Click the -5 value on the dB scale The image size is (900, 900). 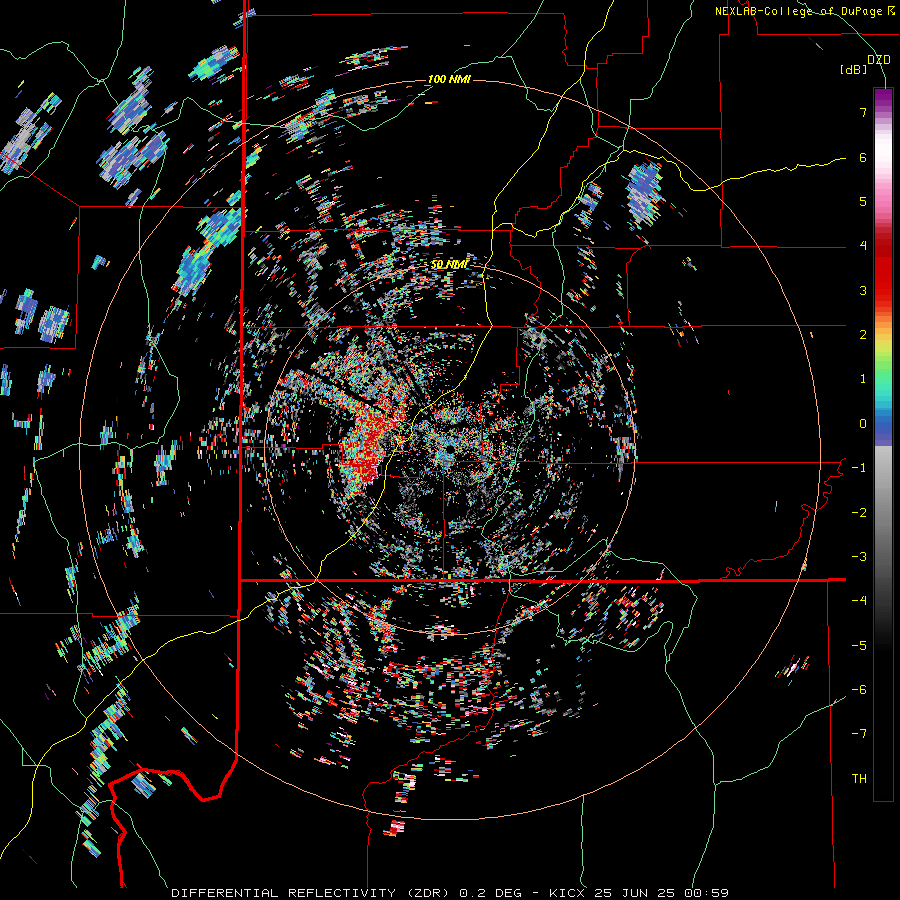859,646
